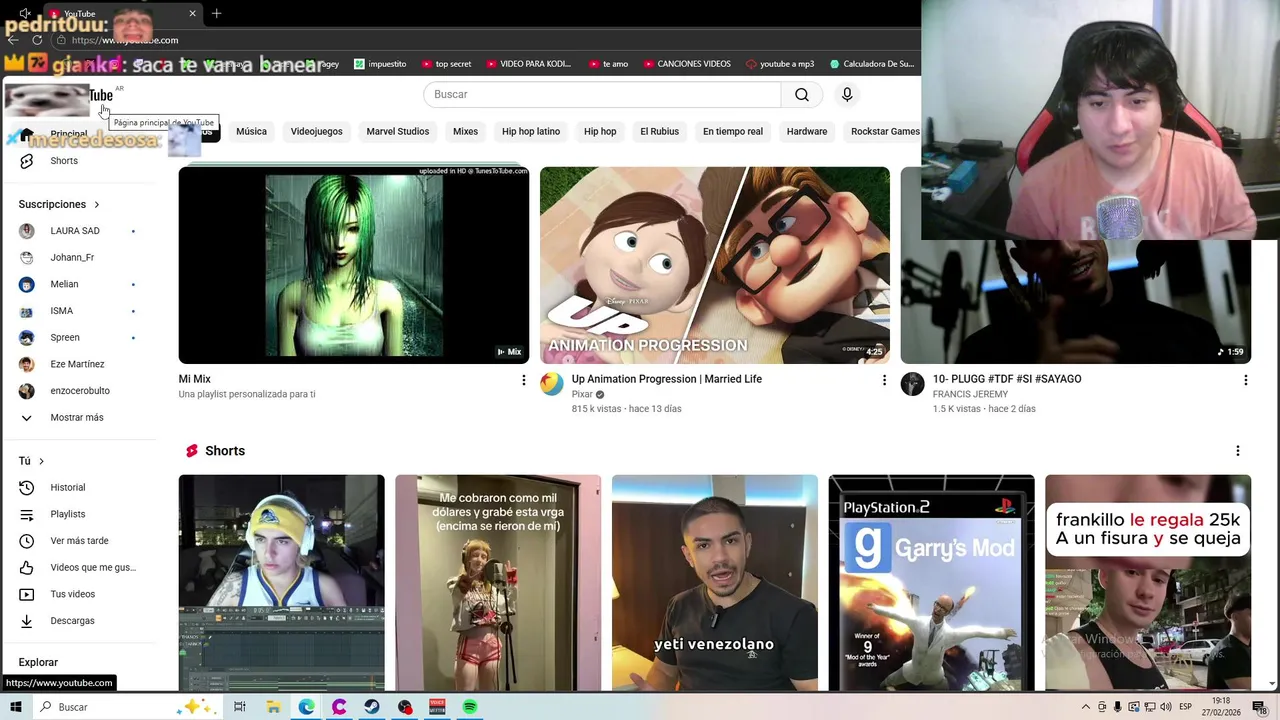Image resolution: width=1280 pixels, height=720 pixels.
Task: Open the Garry's Mod PlayStation 2 short
Action: tap(931, 582)
